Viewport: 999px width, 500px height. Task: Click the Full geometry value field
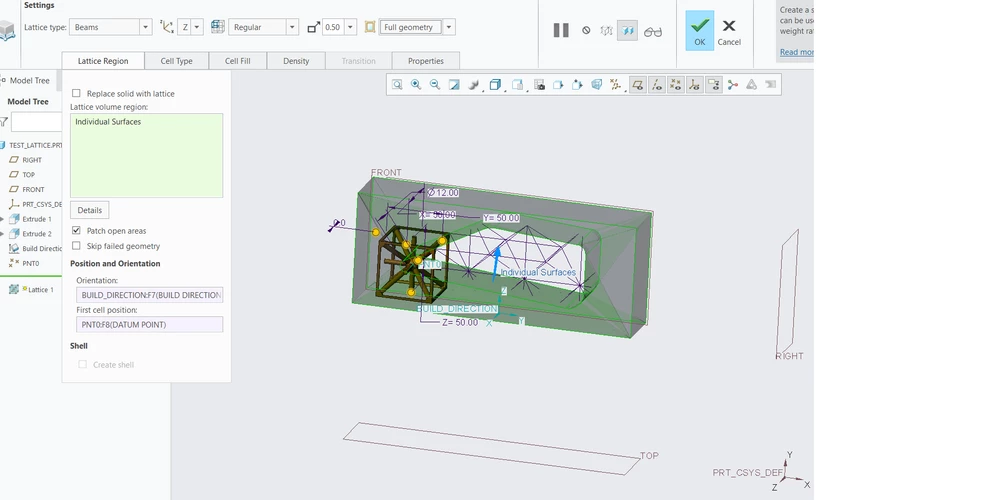[x=410, y=27]
